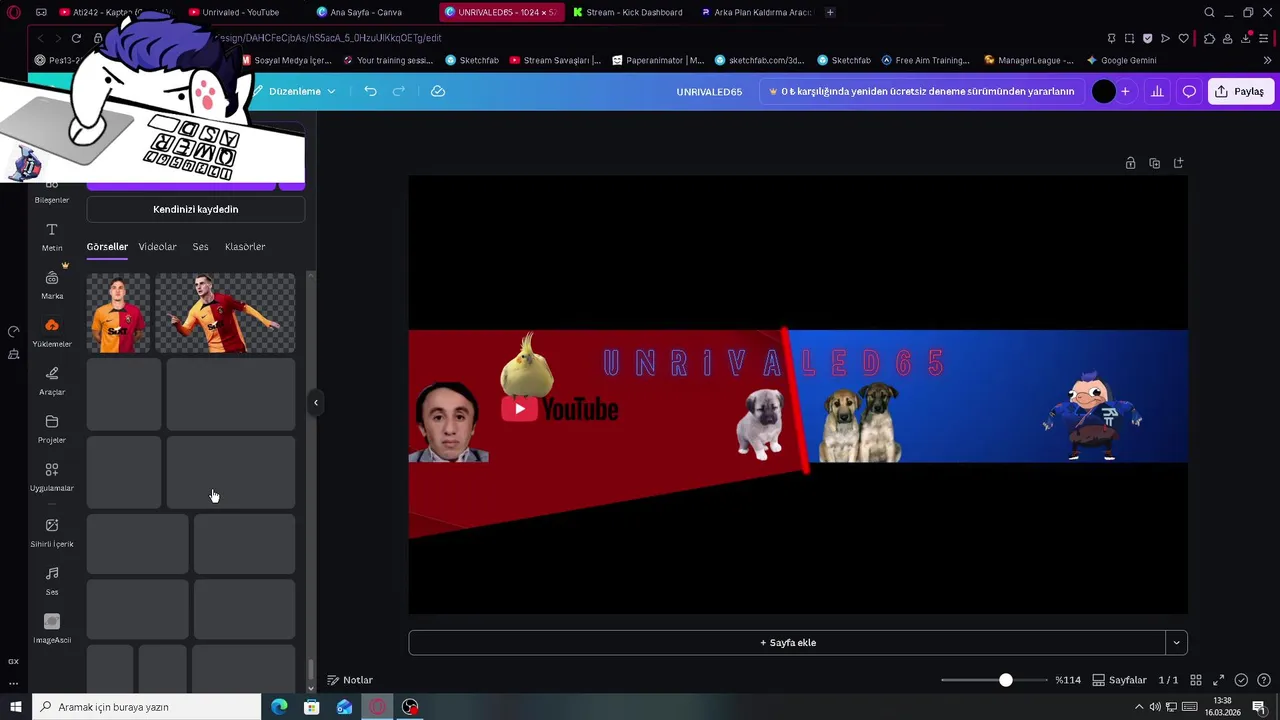Screen dimensions: 1280x720
Task: Click the free trial offer banner
Action: point(921,91)
